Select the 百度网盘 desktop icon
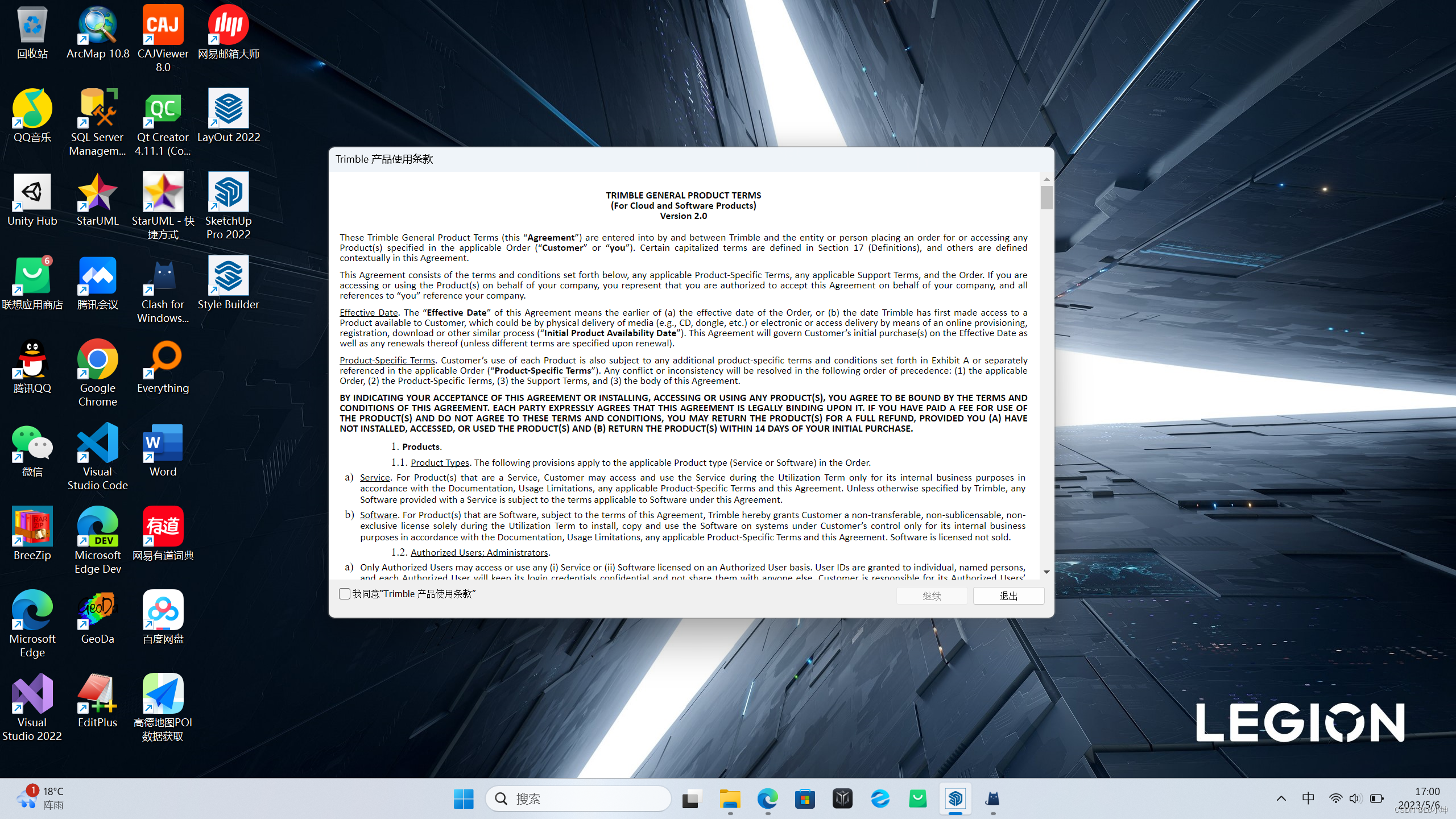 coord(163,618)
